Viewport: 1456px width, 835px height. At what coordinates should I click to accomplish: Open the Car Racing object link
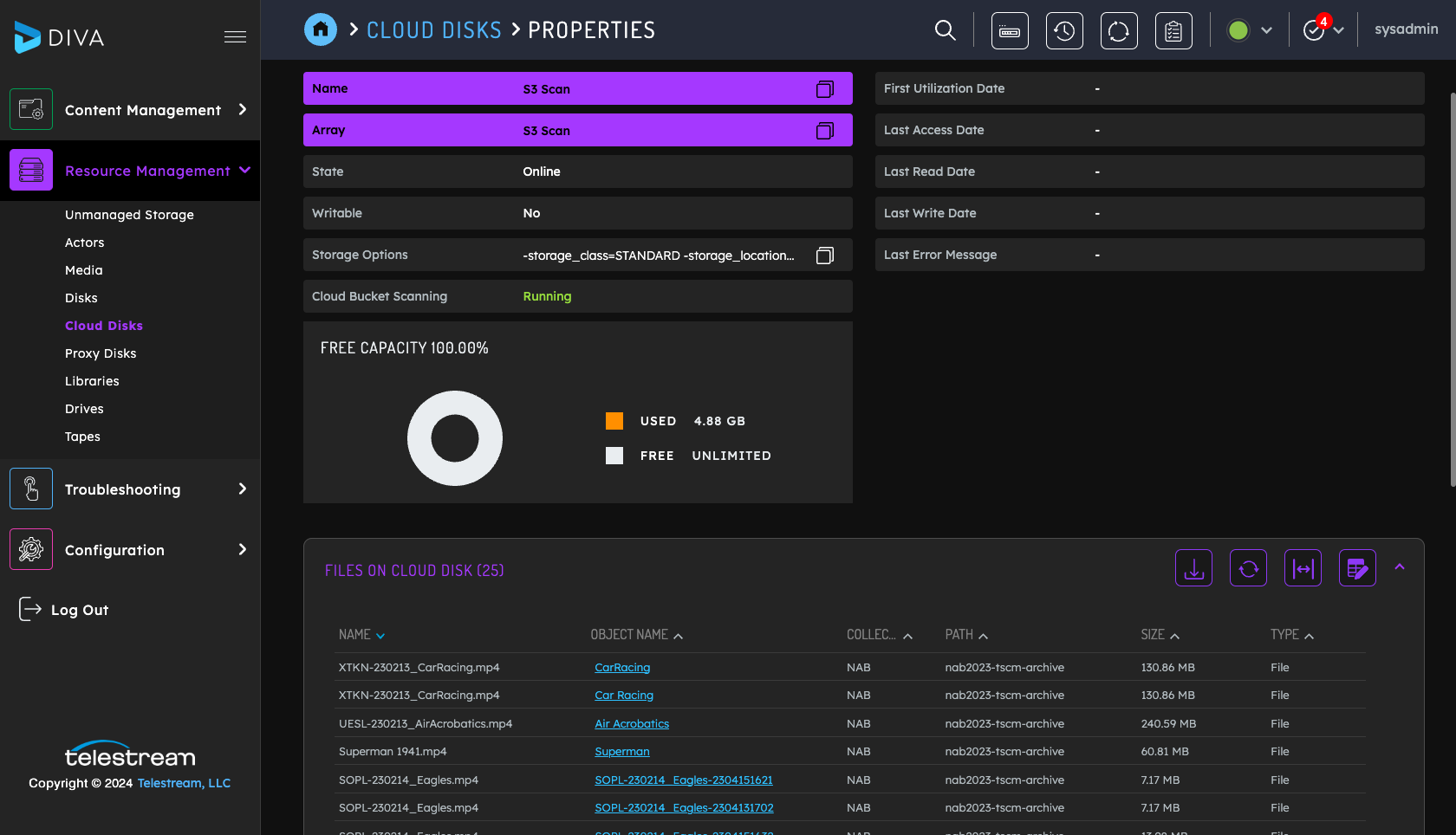coord(624,696)
